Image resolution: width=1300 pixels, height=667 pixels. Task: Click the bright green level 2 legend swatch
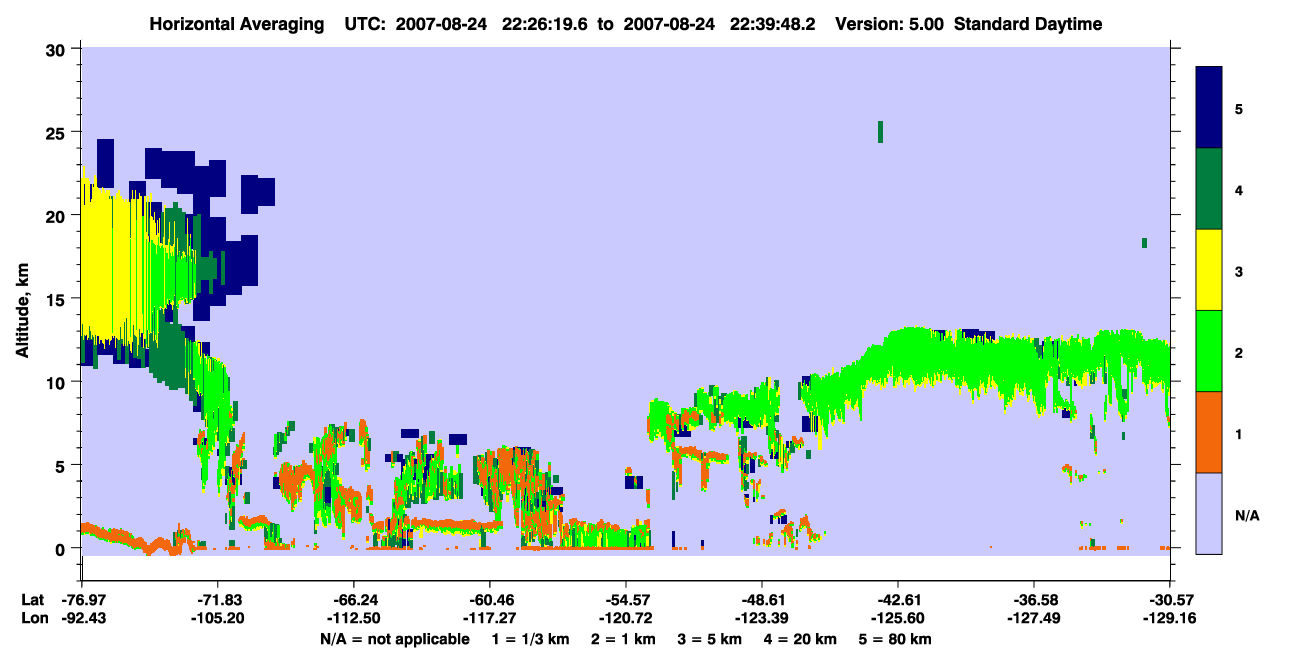(x=1209, y=351)
